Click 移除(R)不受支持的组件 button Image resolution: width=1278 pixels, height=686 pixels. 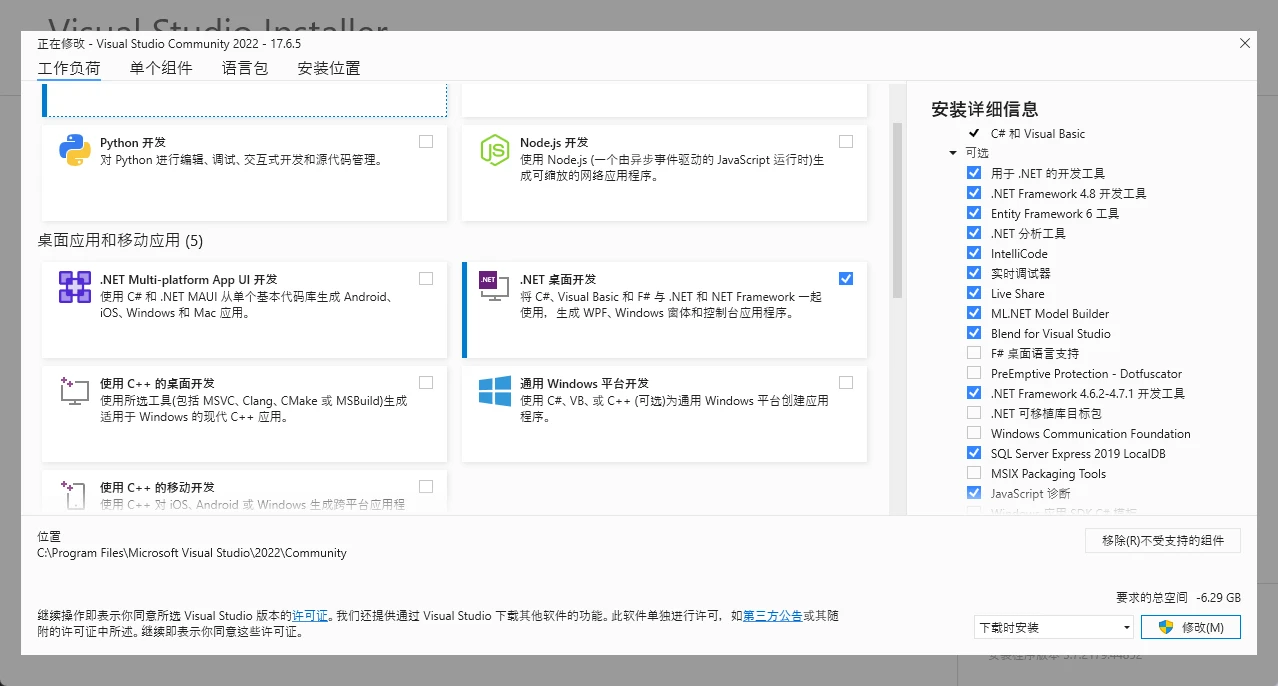[1163, 540]
